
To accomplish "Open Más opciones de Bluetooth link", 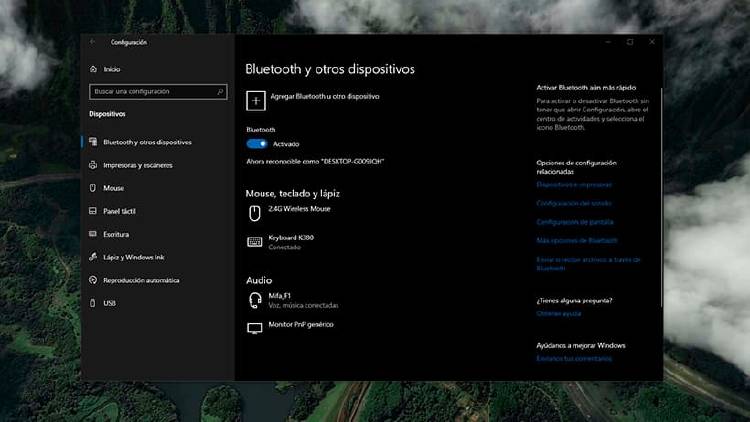I will tap(577, 240).
